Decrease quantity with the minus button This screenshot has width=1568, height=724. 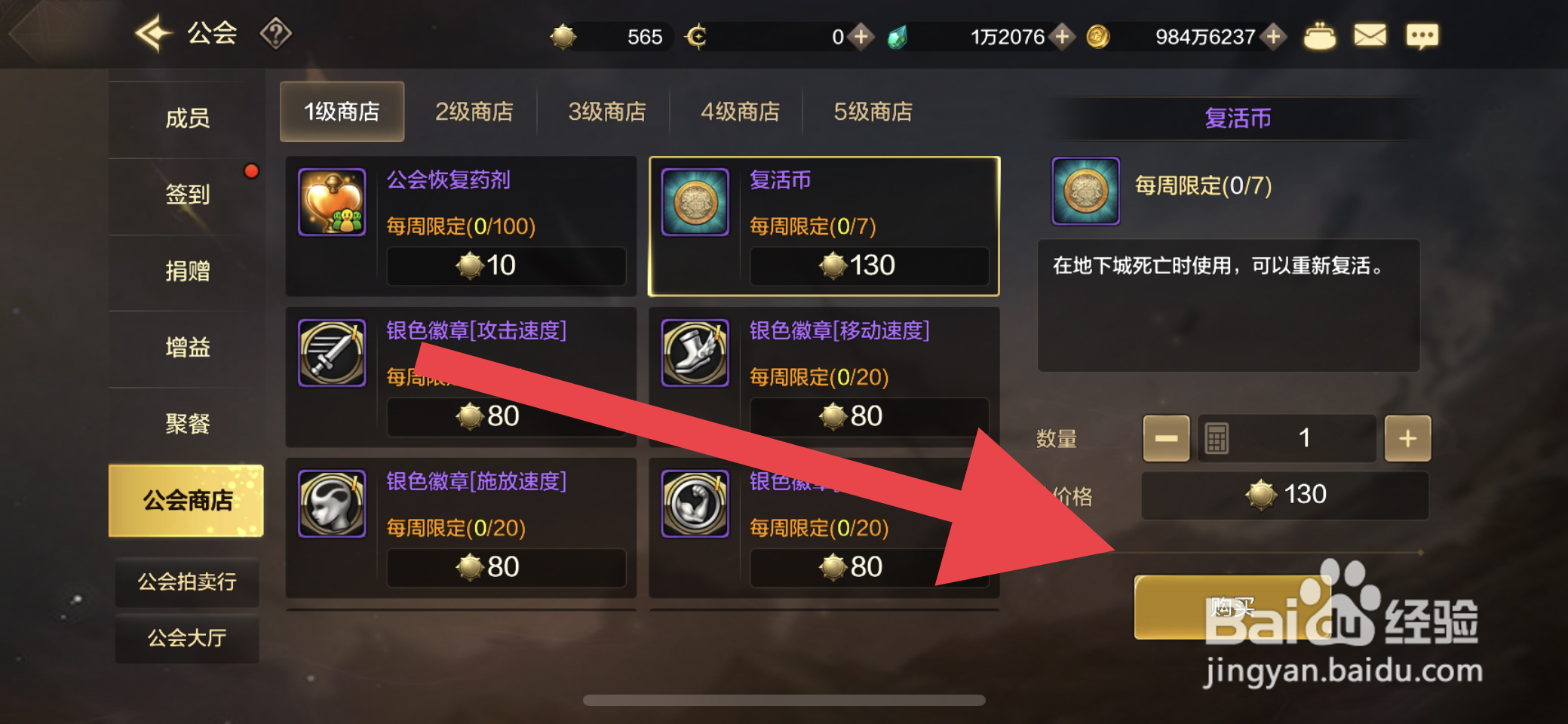pos(1166,438)
